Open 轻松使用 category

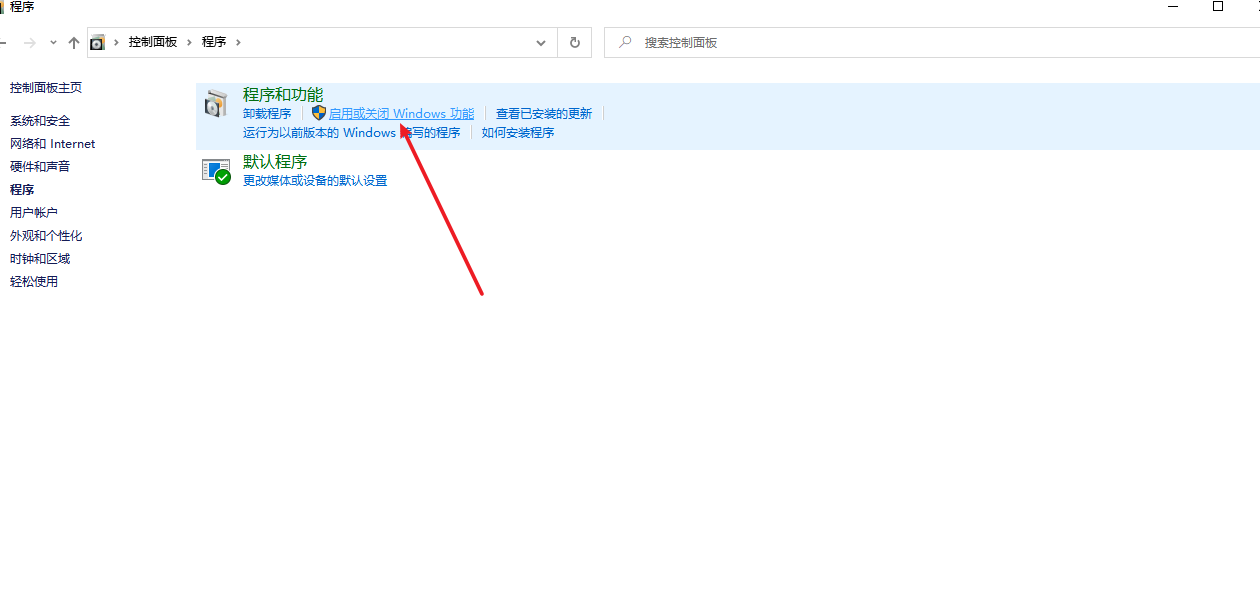tap(34, 282)
